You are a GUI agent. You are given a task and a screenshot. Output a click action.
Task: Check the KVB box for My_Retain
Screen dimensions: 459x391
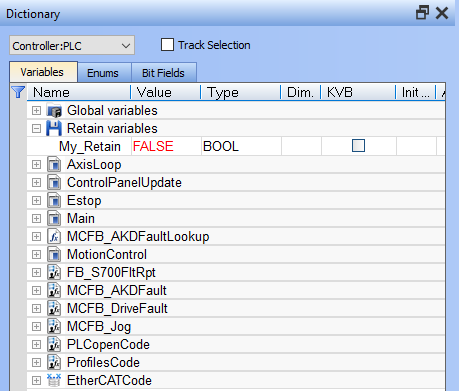coord(359,146)
